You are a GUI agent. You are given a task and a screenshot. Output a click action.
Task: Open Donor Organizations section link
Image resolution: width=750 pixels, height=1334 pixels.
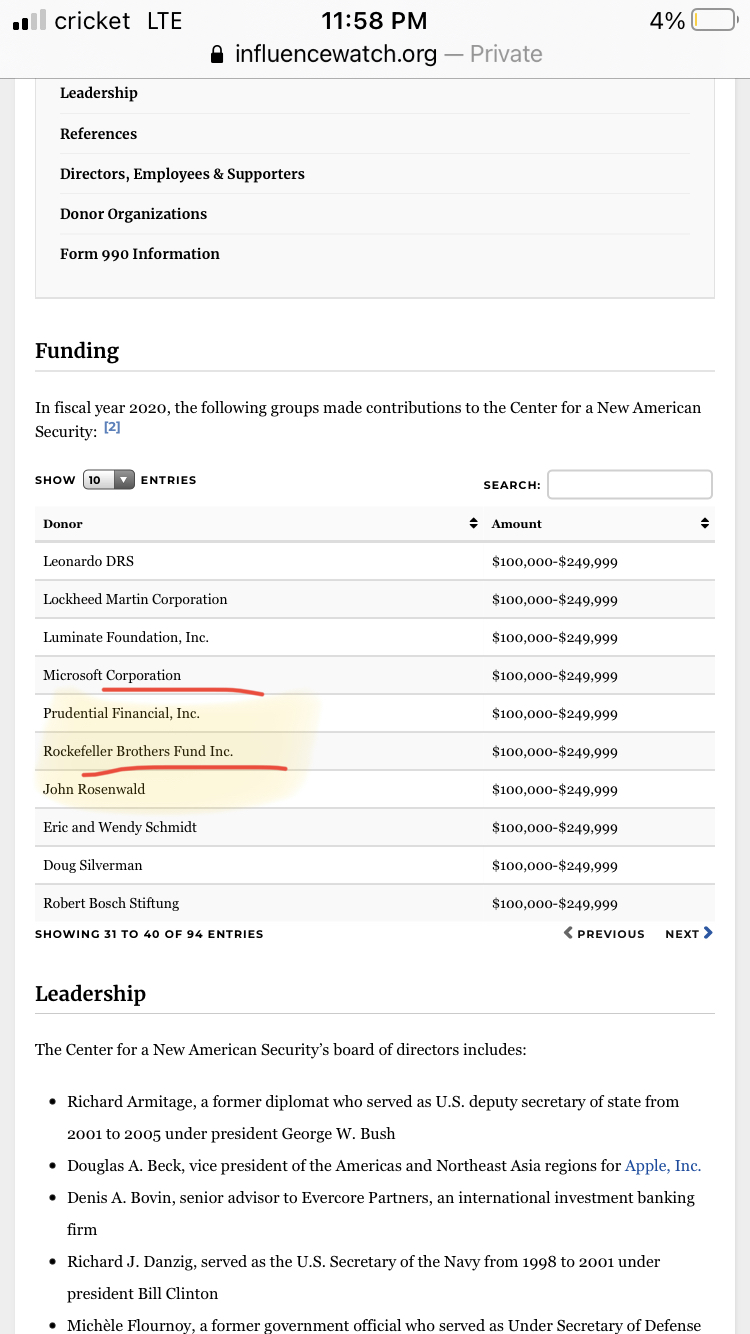coord(133,214)
